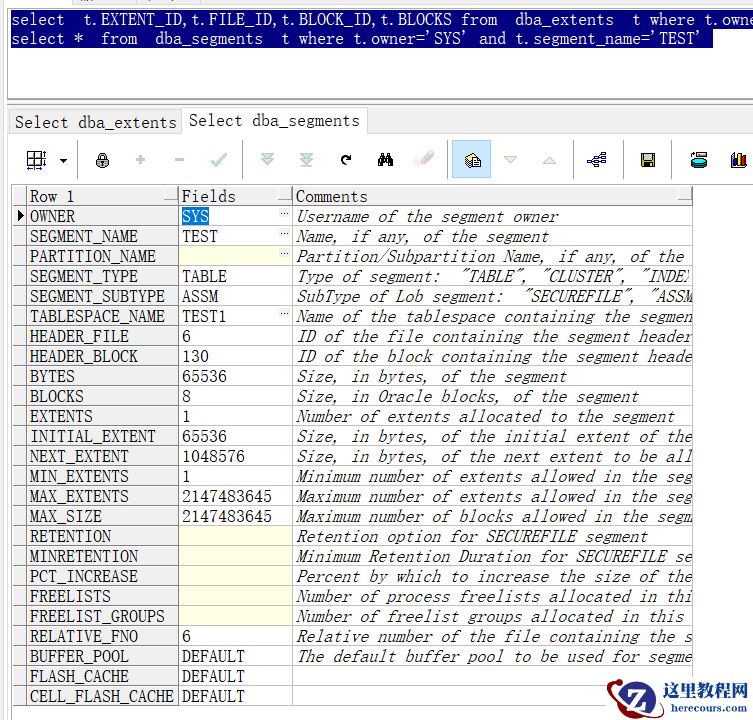Go to previous record up arrow

click(549, 160)
